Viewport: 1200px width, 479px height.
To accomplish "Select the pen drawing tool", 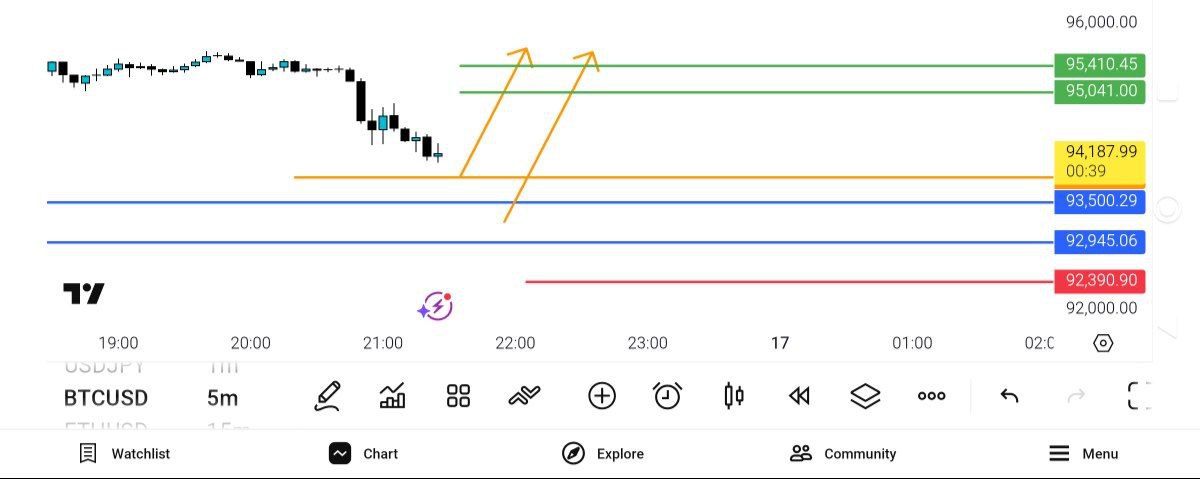I will point(328,397).
